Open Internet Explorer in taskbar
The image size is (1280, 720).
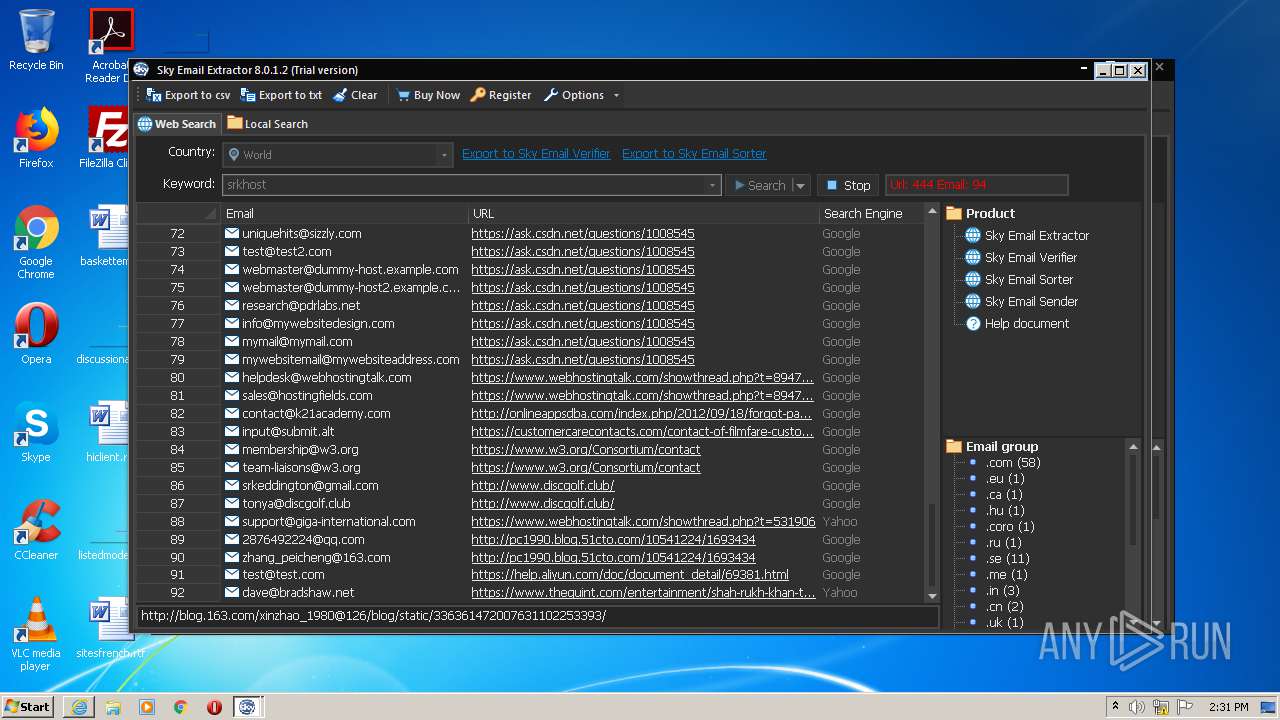tap(79, 707)
